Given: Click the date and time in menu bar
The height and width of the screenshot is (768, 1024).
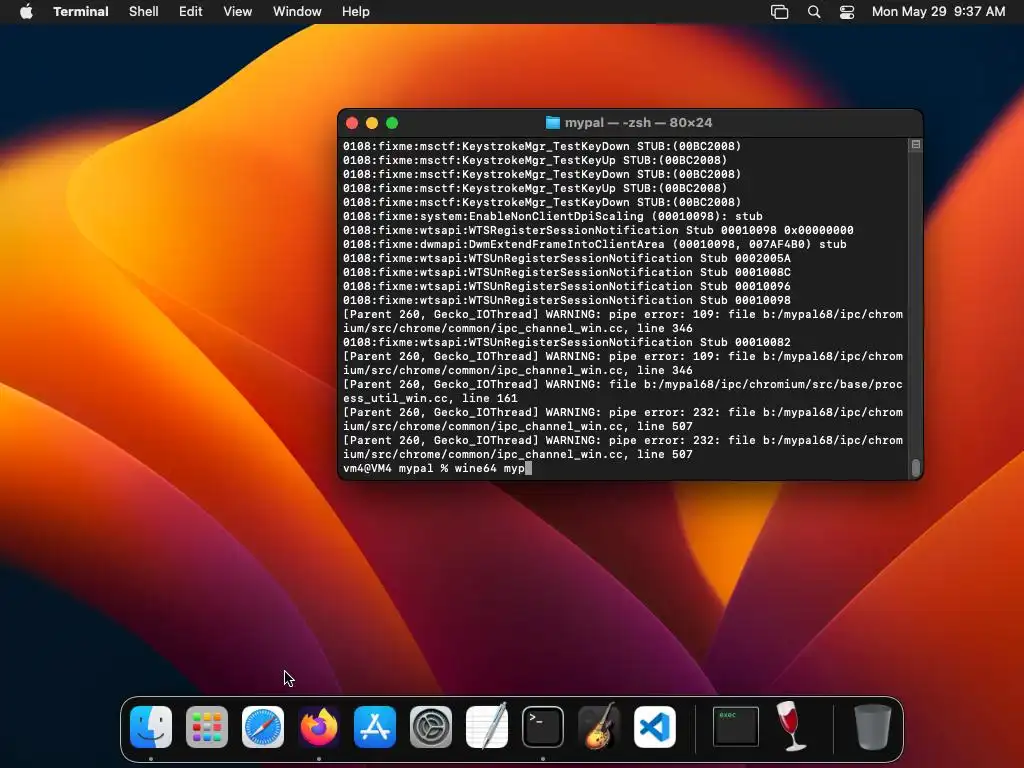Looking at the screenshot, I should point(938,12).
